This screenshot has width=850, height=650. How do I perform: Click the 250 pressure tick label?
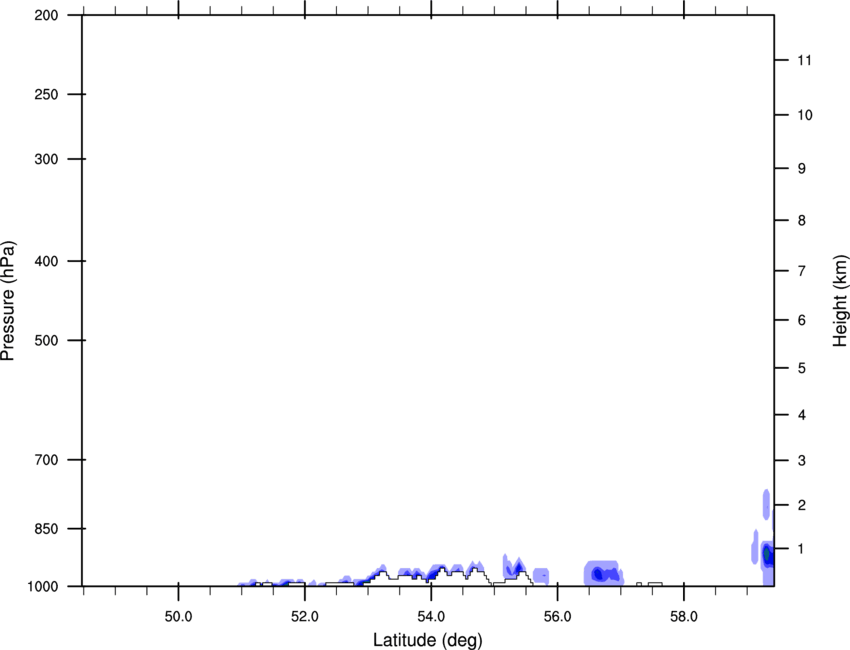[46, 94]
